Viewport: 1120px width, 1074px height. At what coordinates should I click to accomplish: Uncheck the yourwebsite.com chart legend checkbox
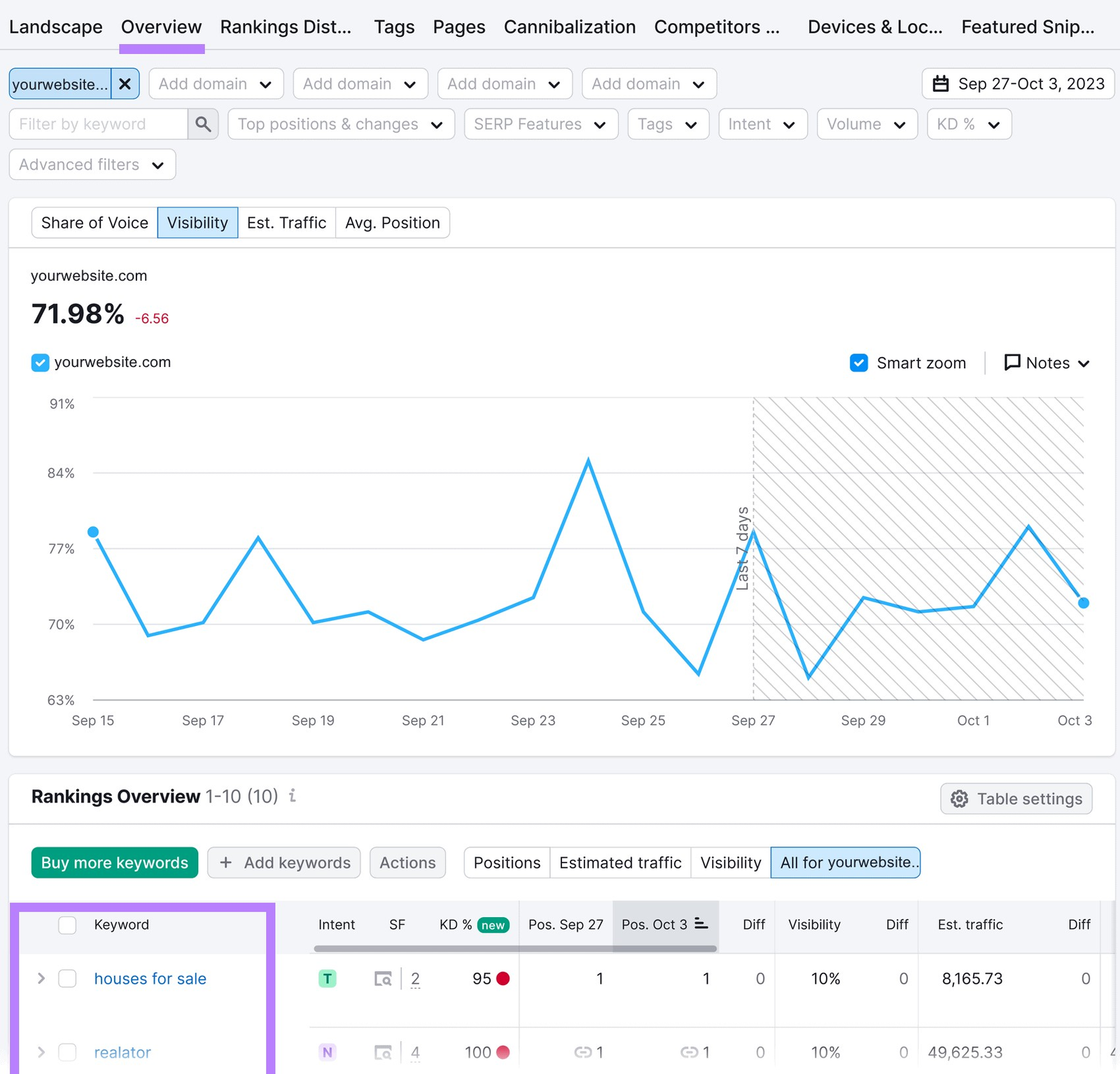(40, 362)
